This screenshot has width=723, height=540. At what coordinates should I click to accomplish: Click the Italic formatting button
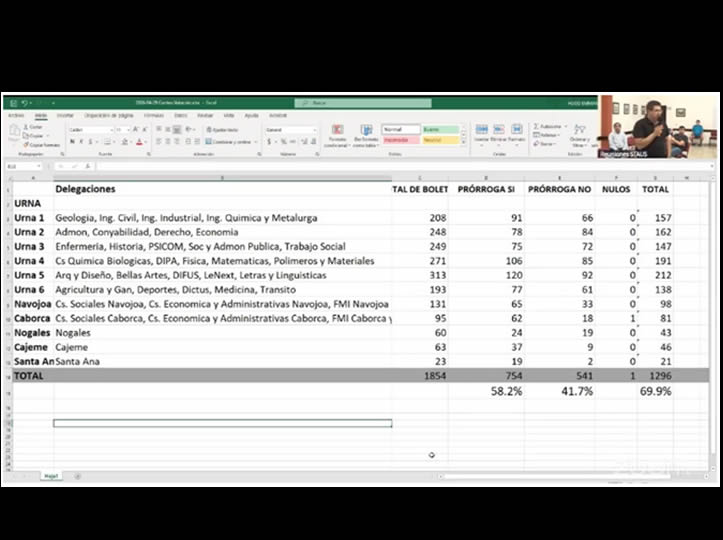point(80,142)
